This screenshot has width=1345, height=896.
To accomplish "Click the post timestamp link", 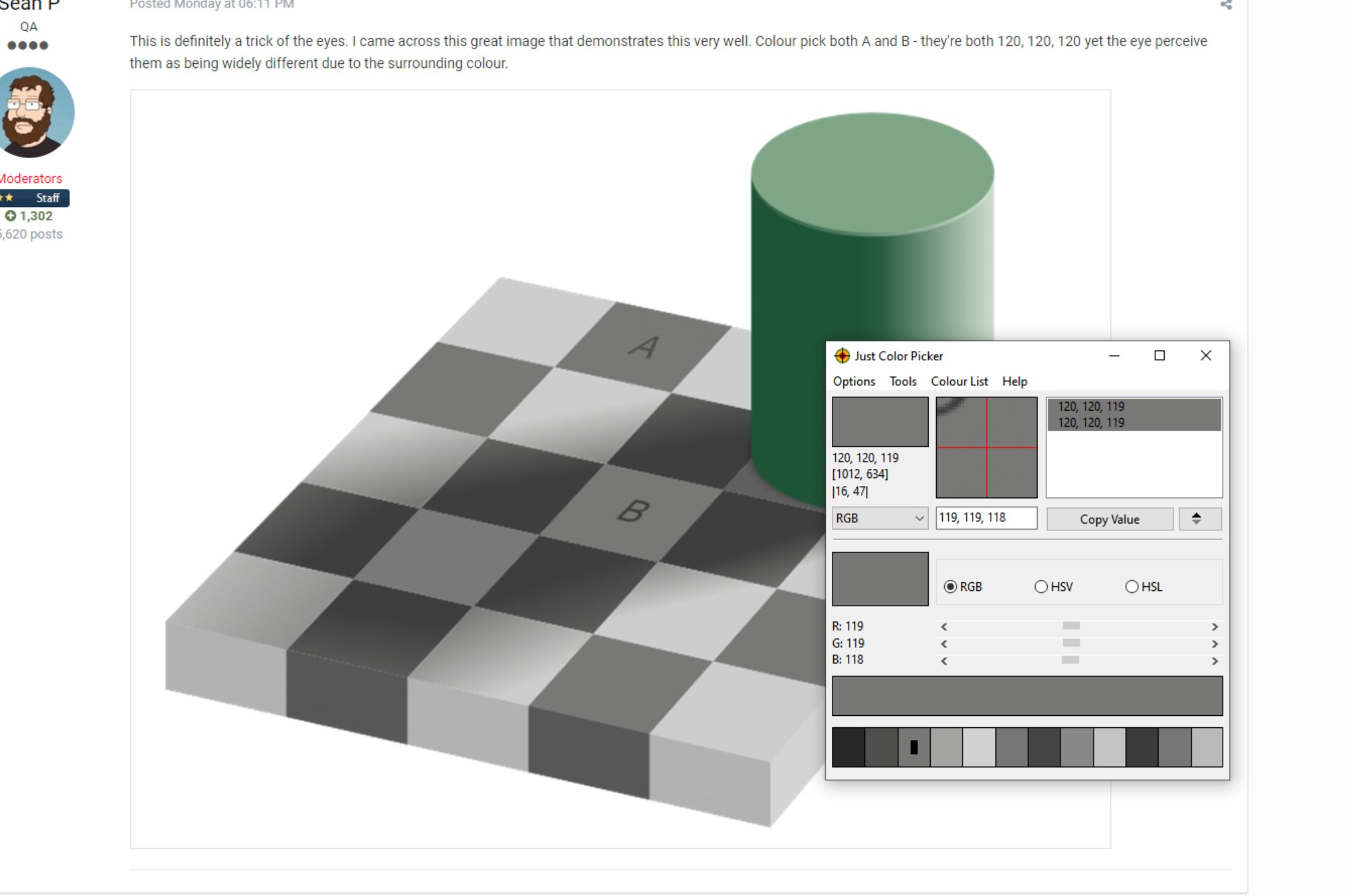I will coord(212,5).
